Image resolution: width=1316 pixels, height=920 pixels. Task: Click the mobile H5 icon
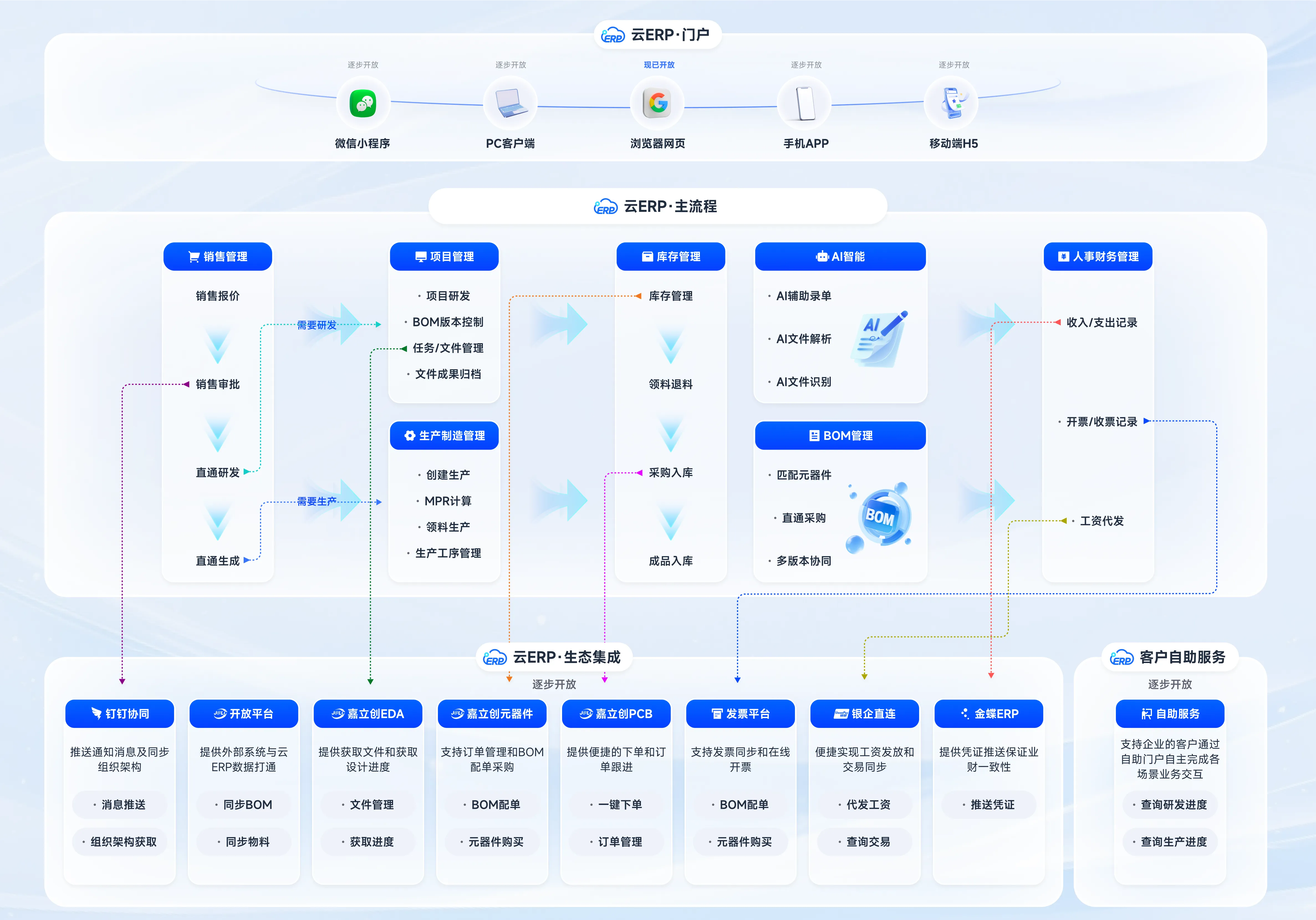pos(953,104)
